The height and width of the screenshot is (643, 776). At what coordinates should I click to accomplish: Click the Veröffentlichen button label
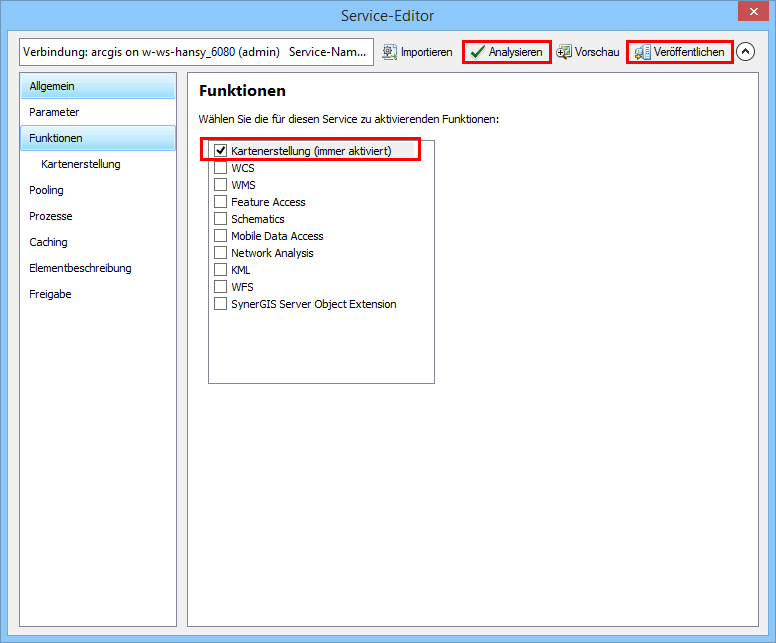point(689,52)
